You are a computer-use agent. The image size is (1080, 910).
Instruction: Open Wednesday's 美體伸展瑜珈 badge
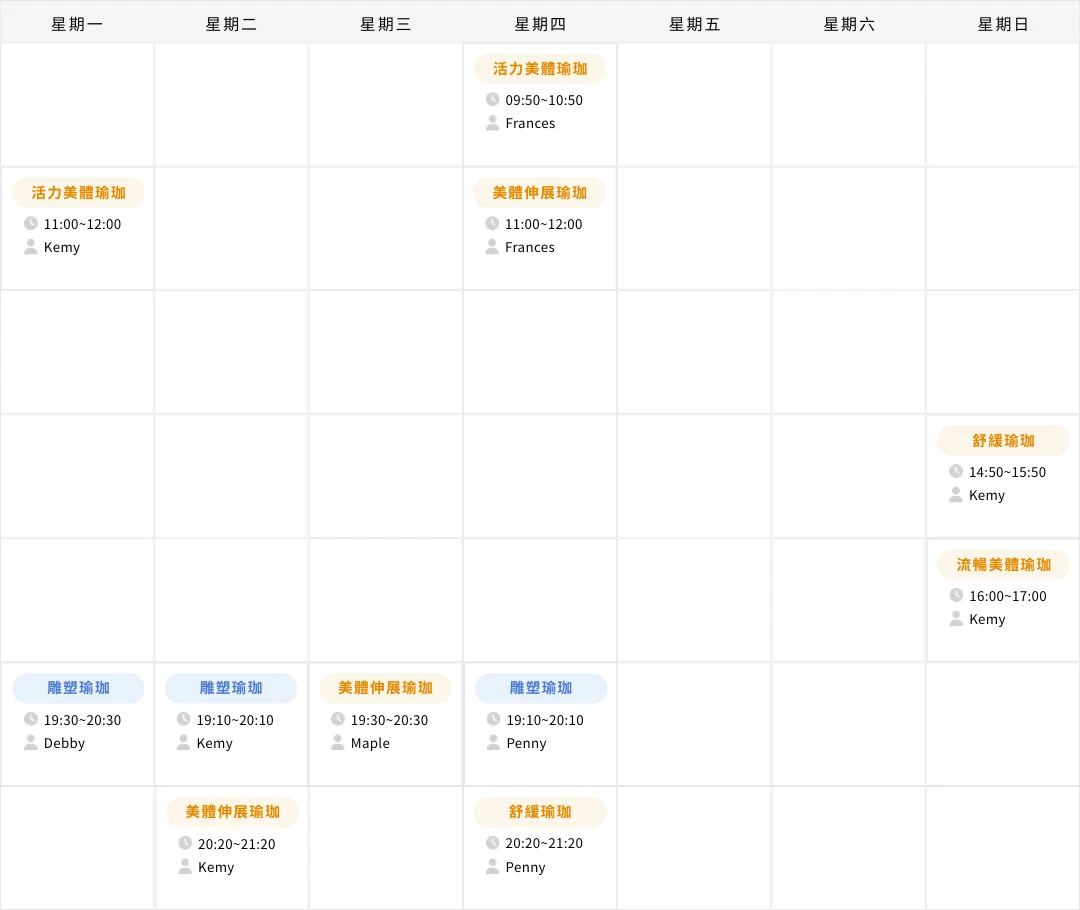385,688
